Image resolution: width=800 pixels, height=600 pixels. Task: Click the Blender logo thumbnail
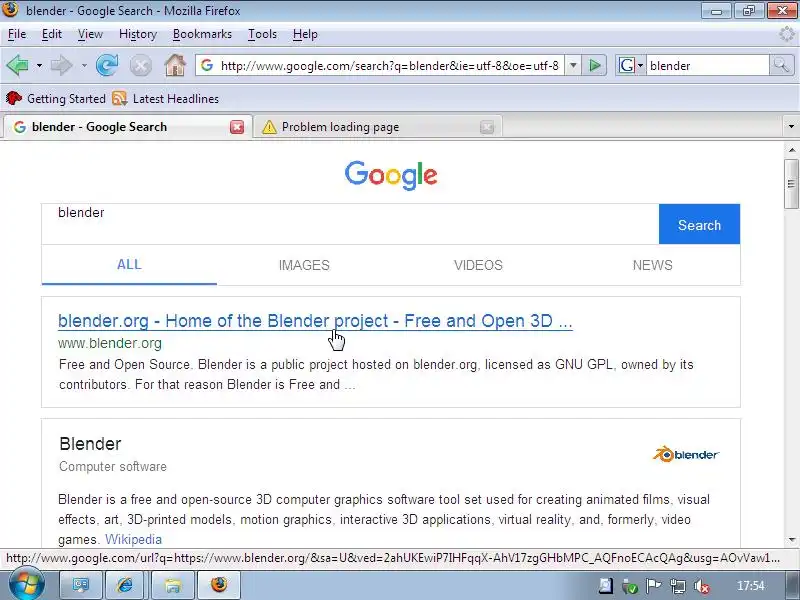[686, 454]
